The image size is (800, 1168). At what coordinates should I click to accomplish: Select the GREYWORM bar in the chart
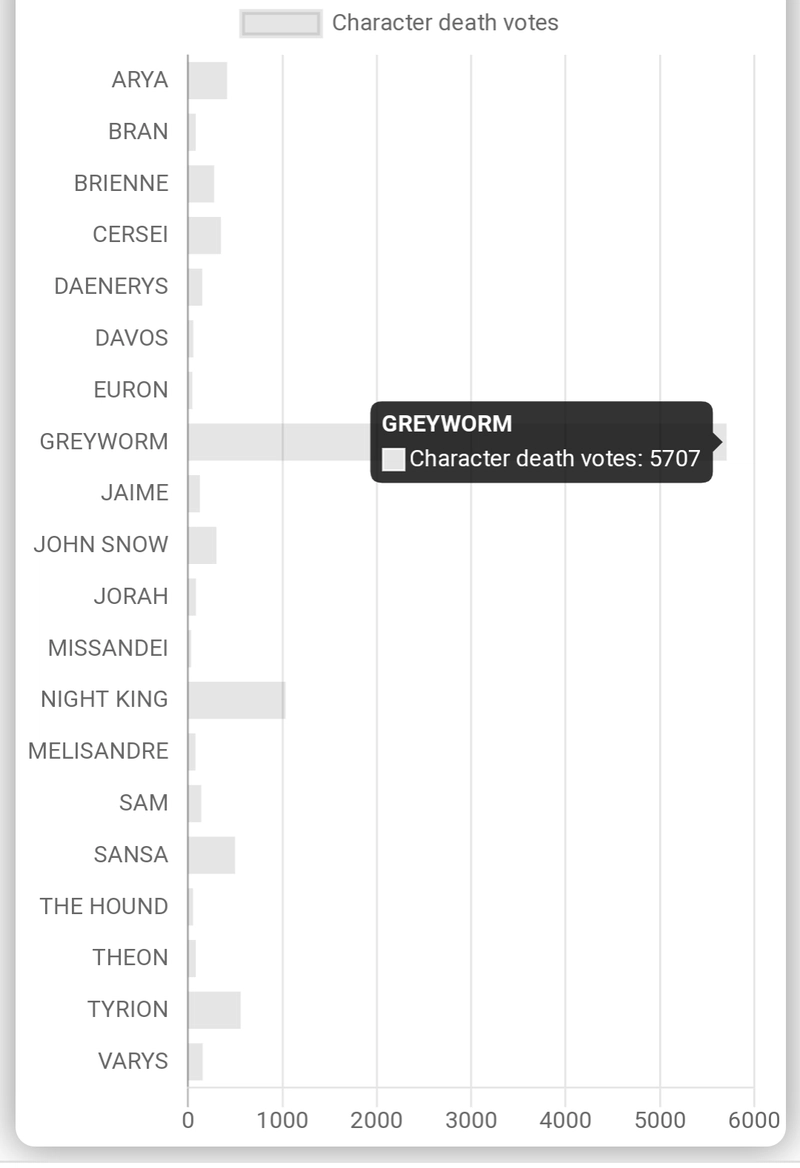coord(457,442)
